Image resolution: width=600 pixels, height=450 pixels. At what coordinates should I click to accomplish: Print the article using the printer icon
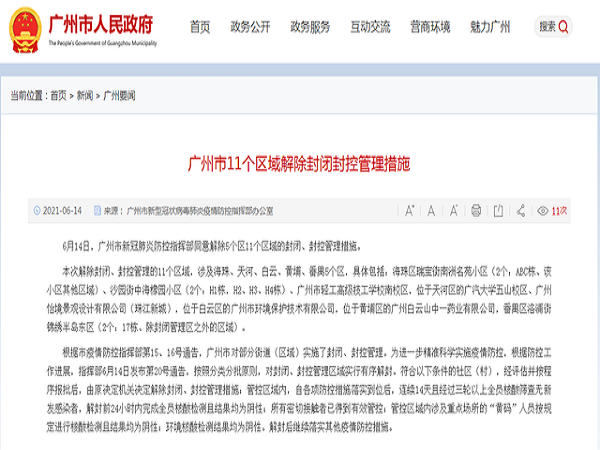pyautogui.click(x=476, y=211)
